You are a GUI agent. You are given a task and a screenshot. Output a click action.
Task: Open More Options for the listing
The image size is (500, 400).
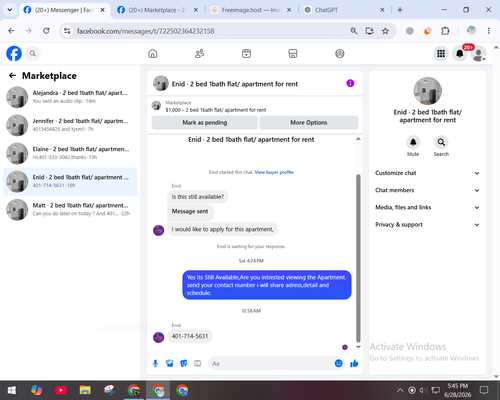coord(309,123)
